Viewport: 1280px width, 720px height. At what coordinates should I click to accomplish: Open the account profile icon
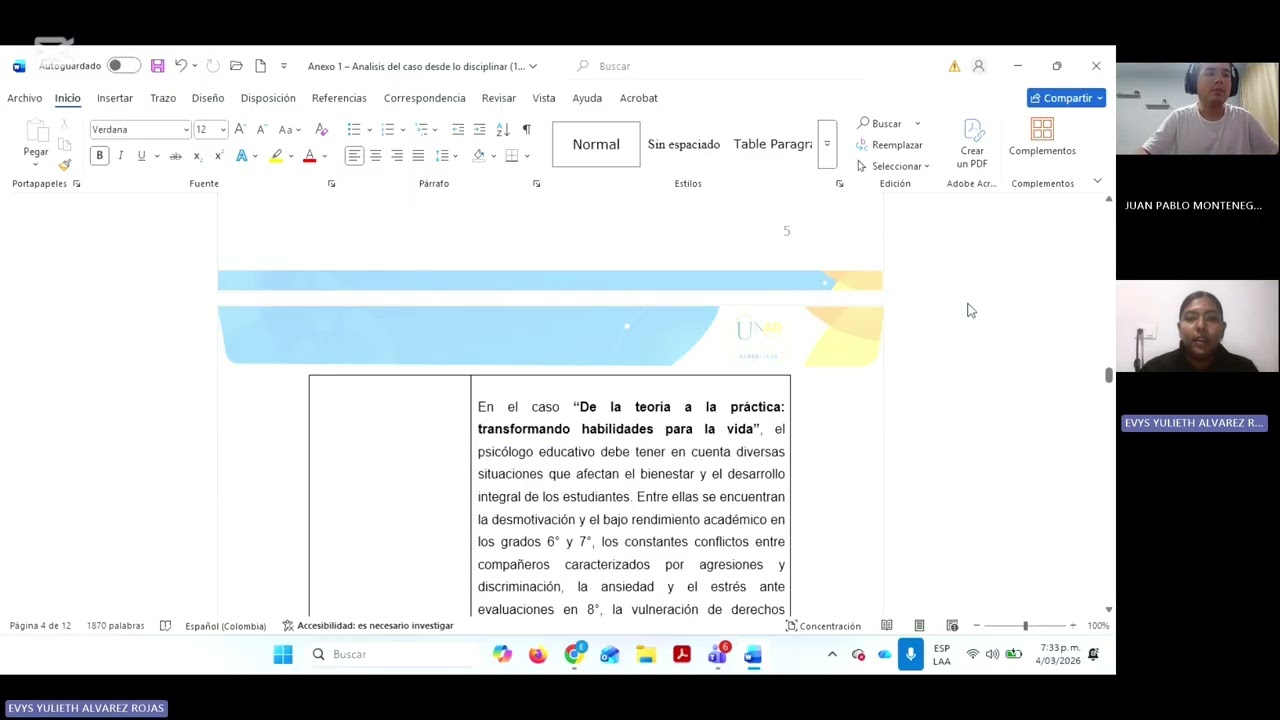978,66
